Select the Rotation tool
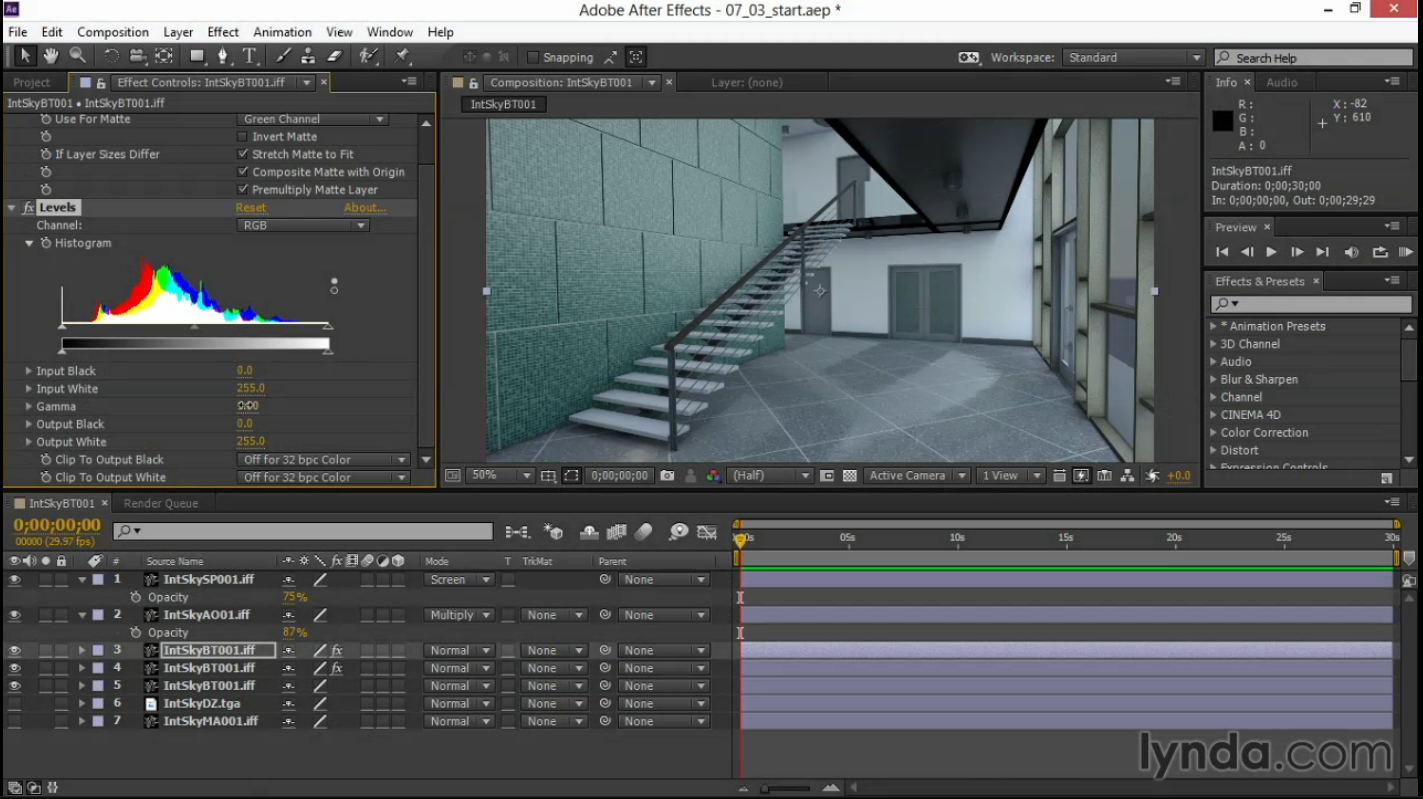The height and width of the screenshot is (799, 1423). click(x=111, y=57)
